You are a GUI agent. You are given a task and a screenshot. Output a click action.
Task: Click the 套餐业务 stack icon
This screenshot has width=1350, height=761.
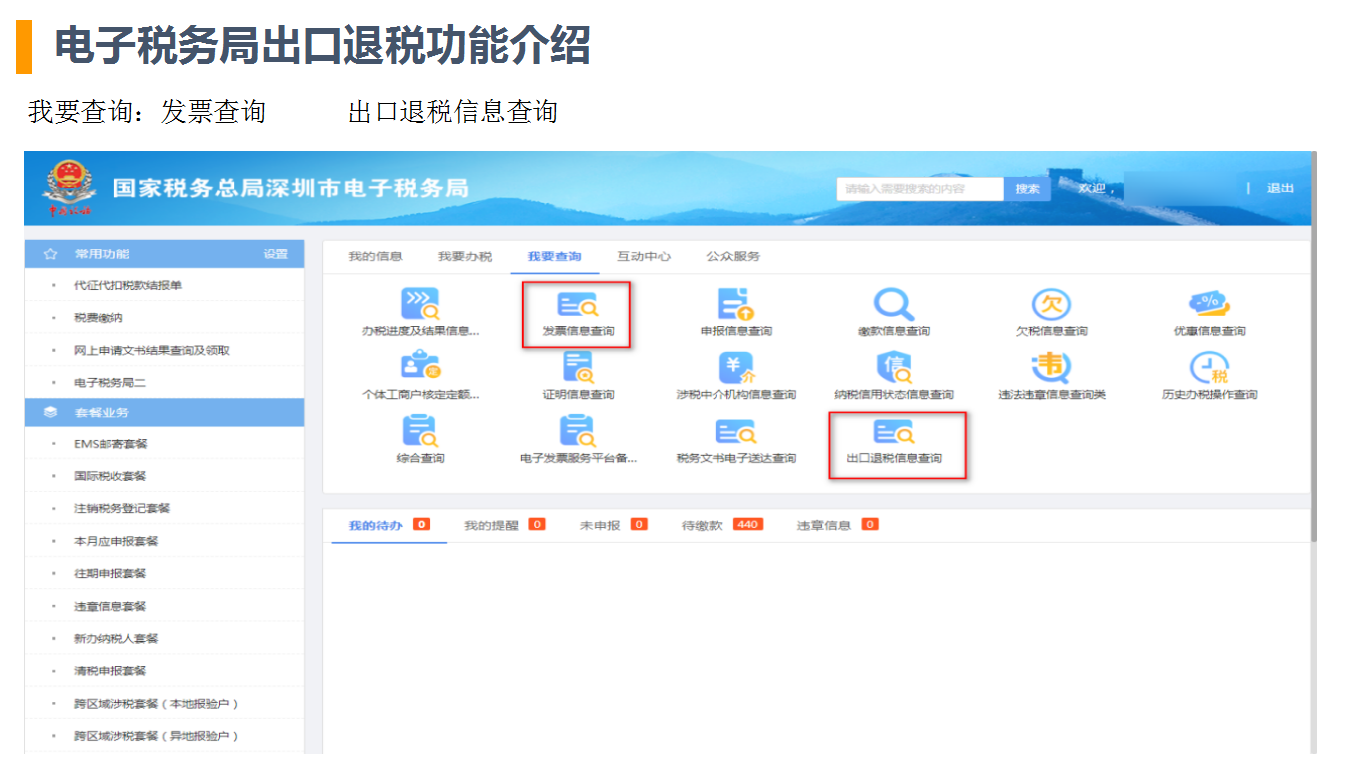[50, 412]
